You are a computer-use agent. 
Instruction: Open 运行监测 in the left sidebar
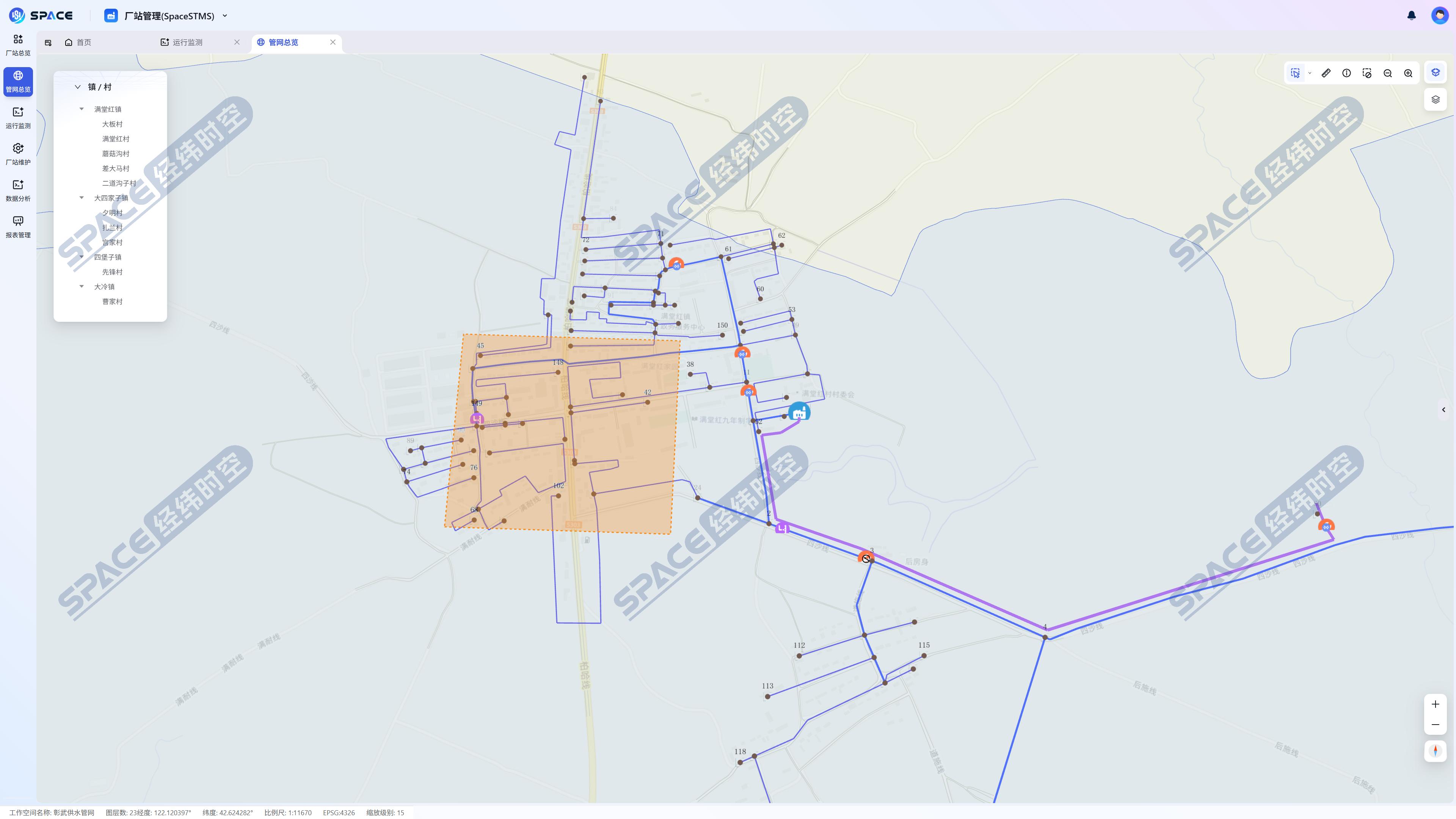click(x=18, y=118)
